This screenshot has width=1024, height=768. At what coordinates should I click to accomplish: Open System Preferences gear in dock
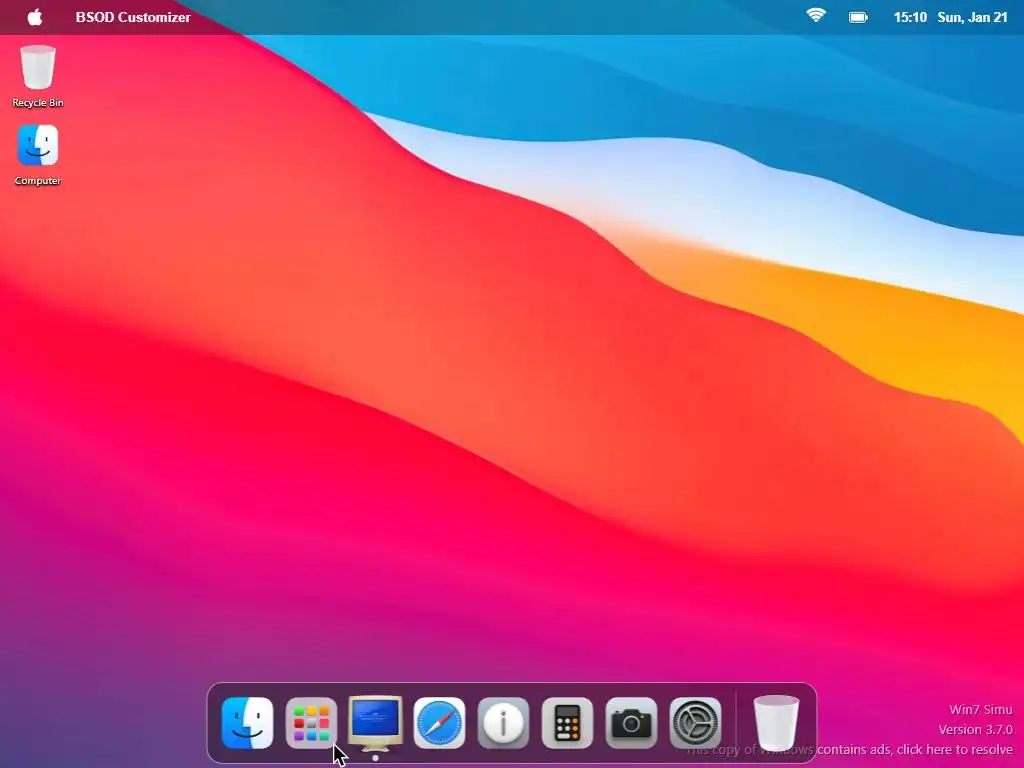point(696,723)
